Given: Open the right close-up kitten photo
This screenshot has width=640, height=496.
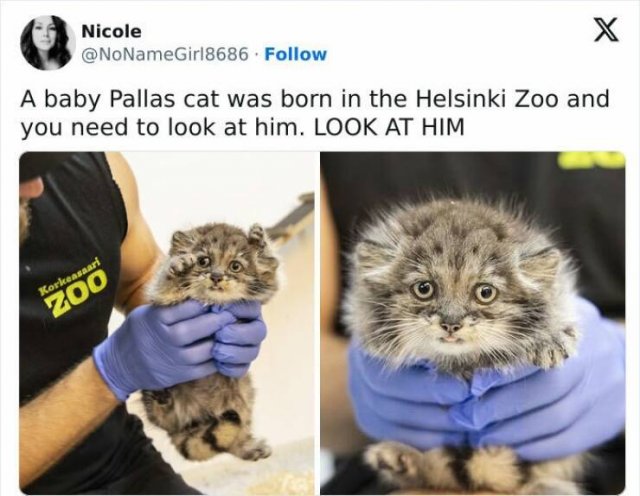Looking at the screenshot, I should pos(473,323).
